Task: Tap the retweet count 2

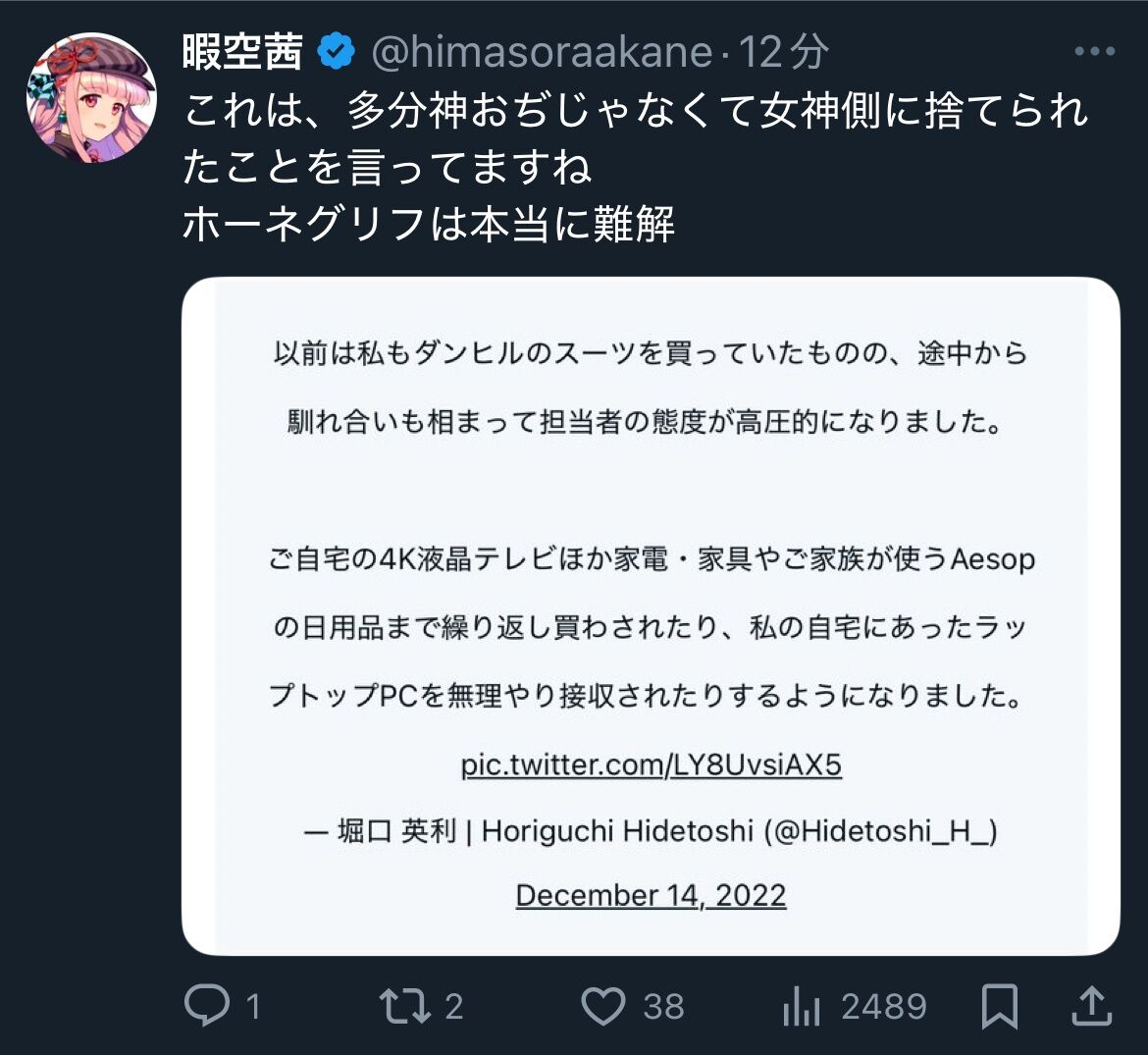Action: (x=454, y=1006)
